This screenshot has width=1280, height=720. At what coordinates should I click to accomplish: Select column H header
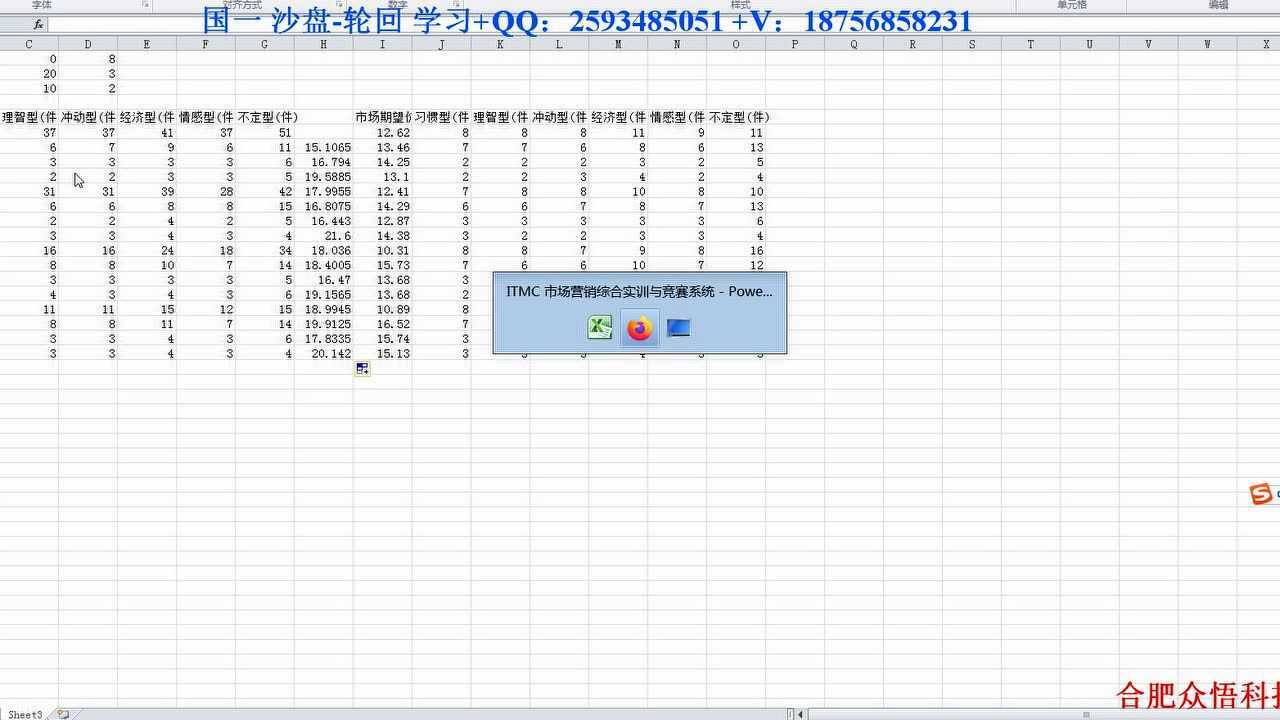pos(323,44)
